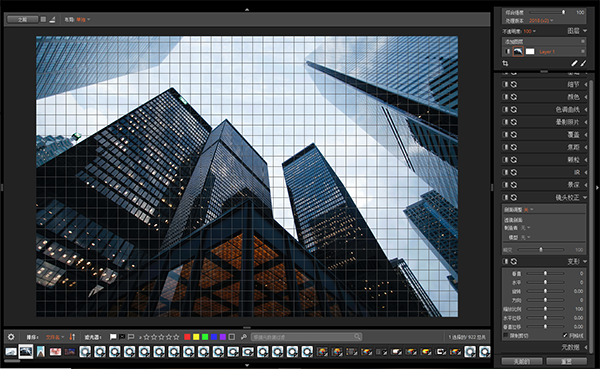Open the 图层 panel dropdown arrow
Screen dimensions: 600x369
point(585,31)
